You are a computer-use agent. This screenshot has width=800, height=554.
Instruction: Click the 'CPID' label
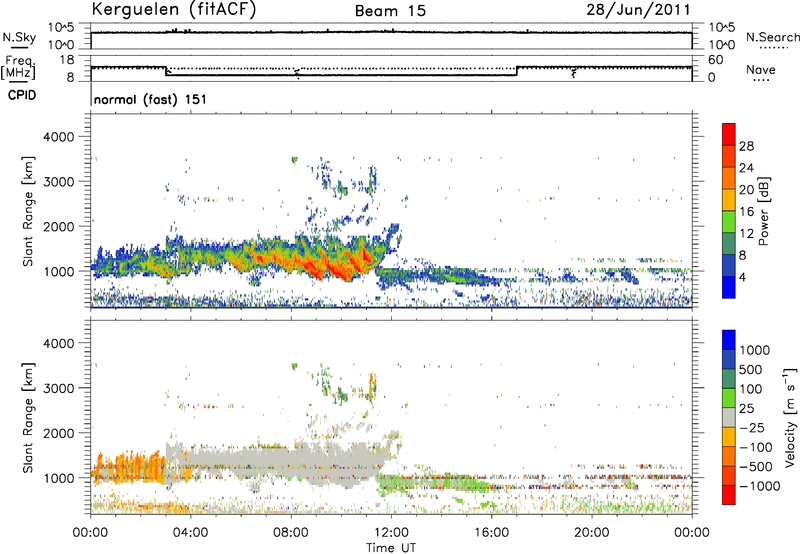(22, 95)
